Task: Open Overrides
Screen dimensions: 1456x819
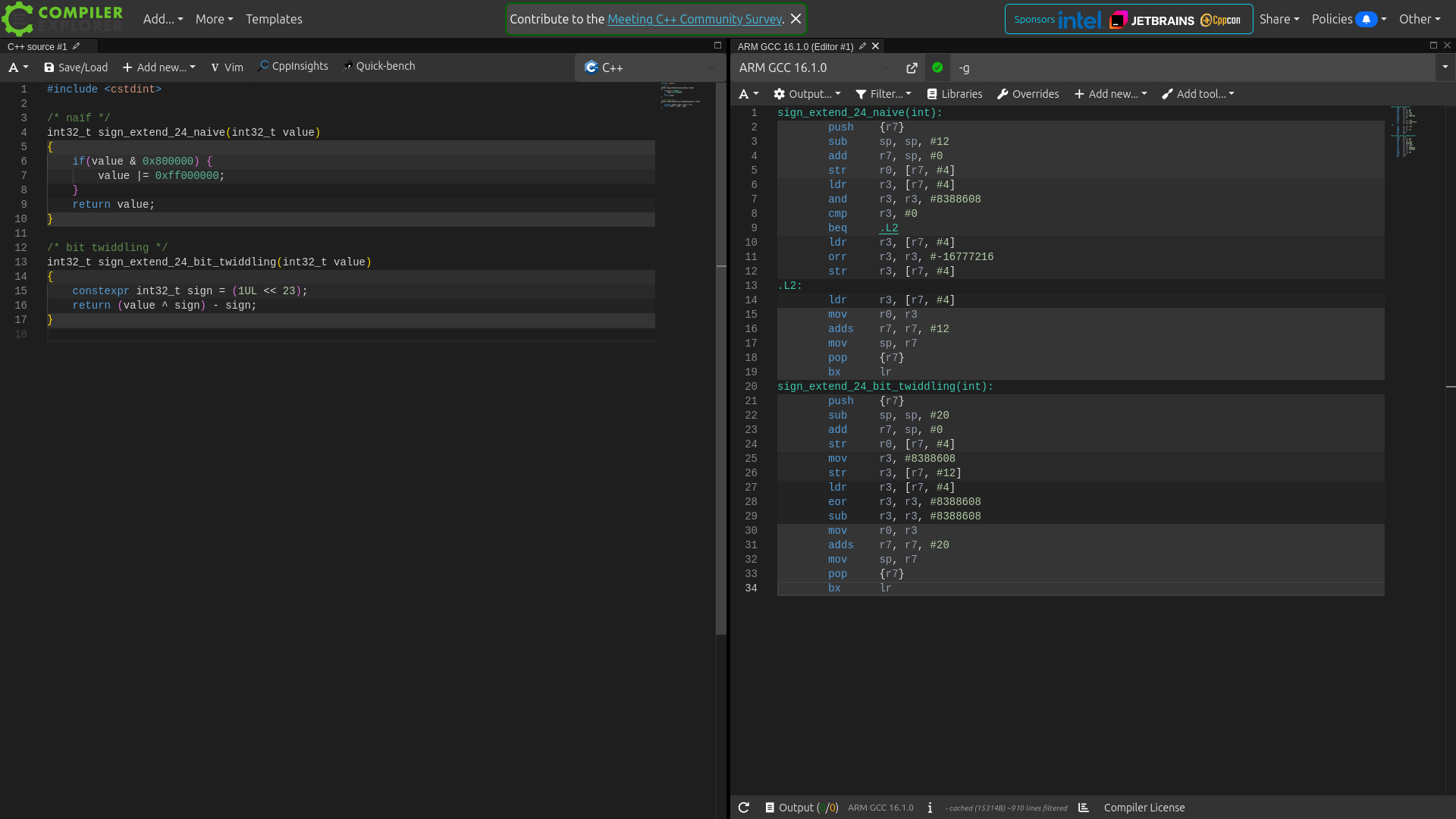Action: [1028, 94]
